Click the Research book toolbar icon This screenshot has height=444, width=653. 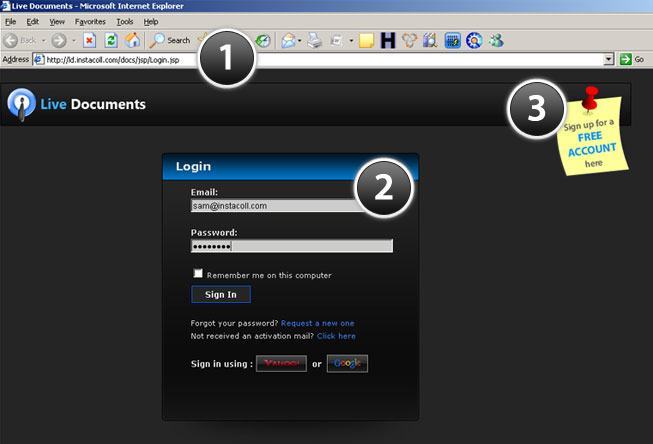(430, 40)
